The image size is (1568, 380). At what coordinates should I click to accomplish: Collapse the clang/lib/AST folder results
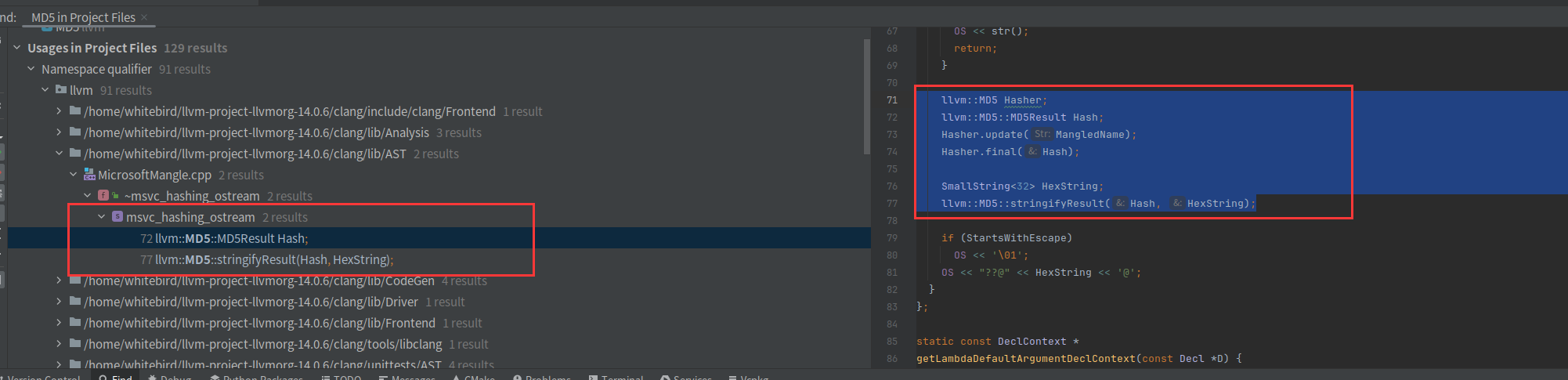59,154
